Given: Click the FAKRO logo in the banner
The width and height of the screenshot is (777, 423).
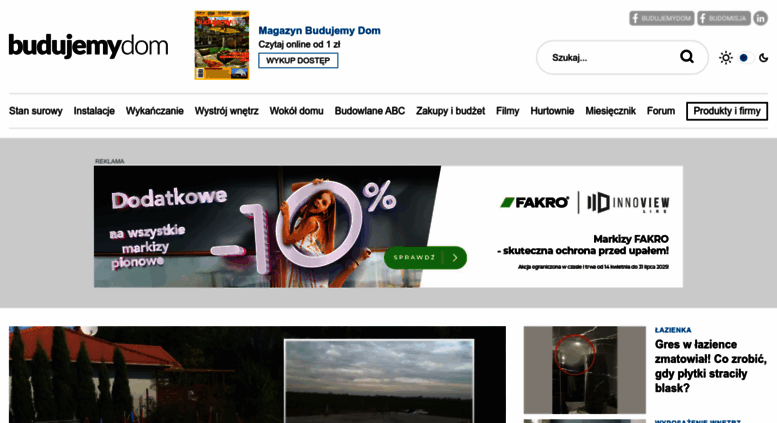Looking at the screenshot, I should click(534, 202).
